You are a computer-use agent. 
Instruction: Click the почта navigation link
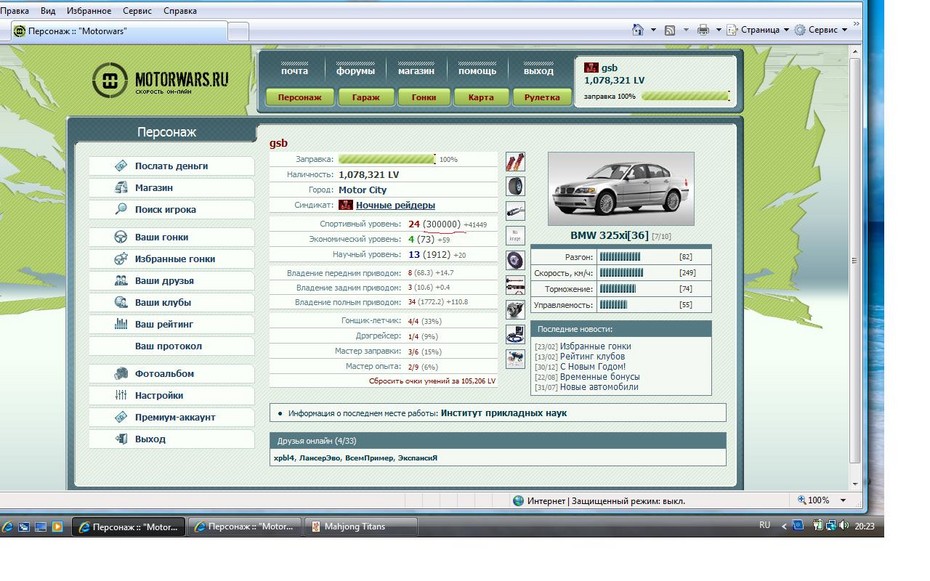pos(295,69)
